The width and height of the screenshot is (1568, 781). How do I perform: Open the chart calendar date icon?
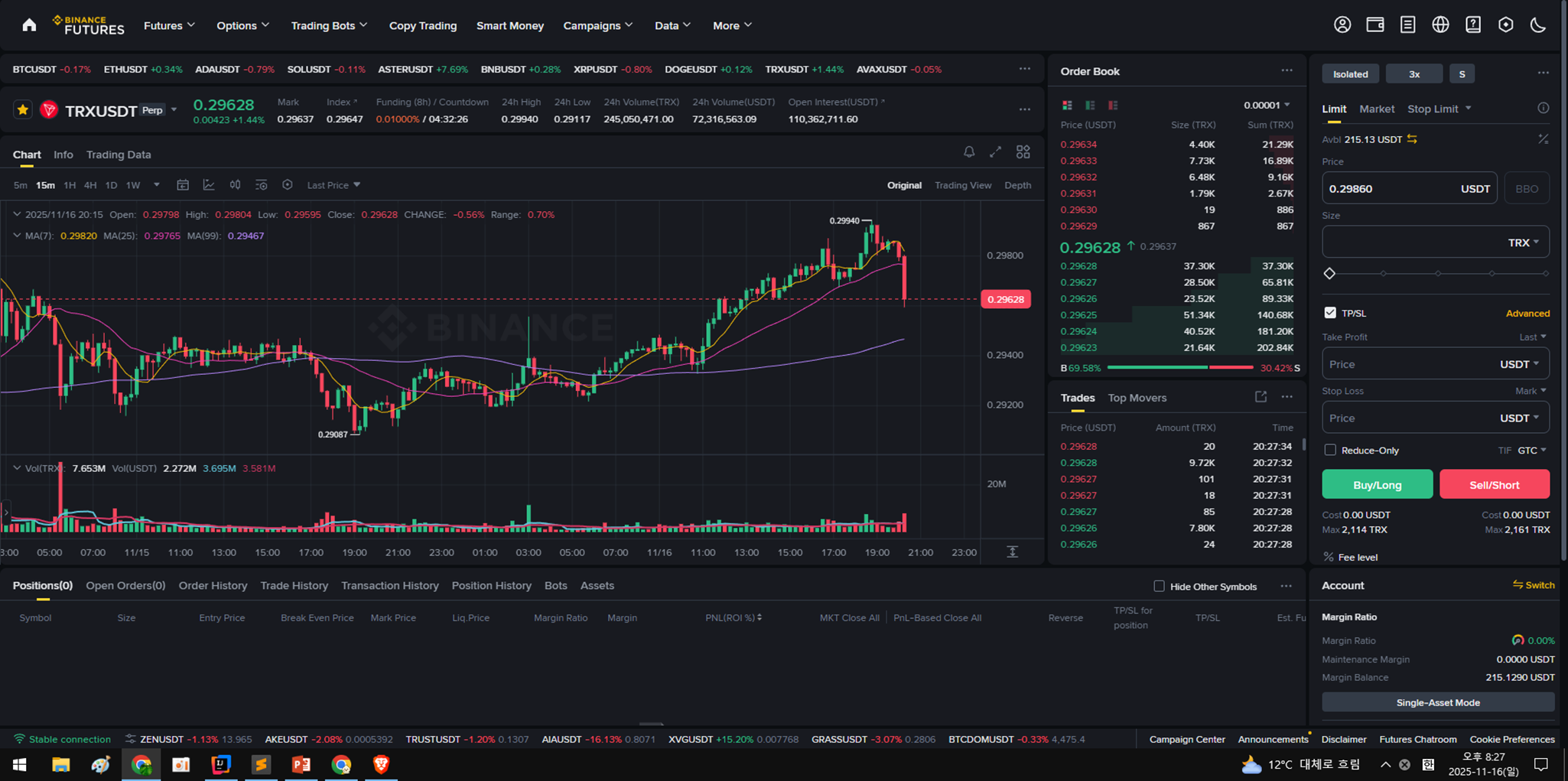point(183,185)
